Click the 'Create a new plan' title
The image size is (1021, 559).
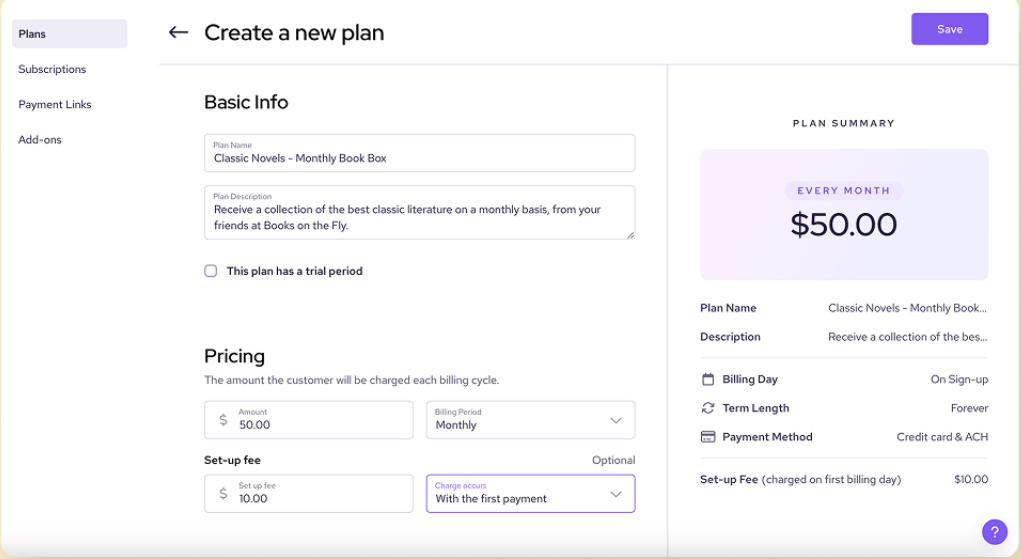294,33
